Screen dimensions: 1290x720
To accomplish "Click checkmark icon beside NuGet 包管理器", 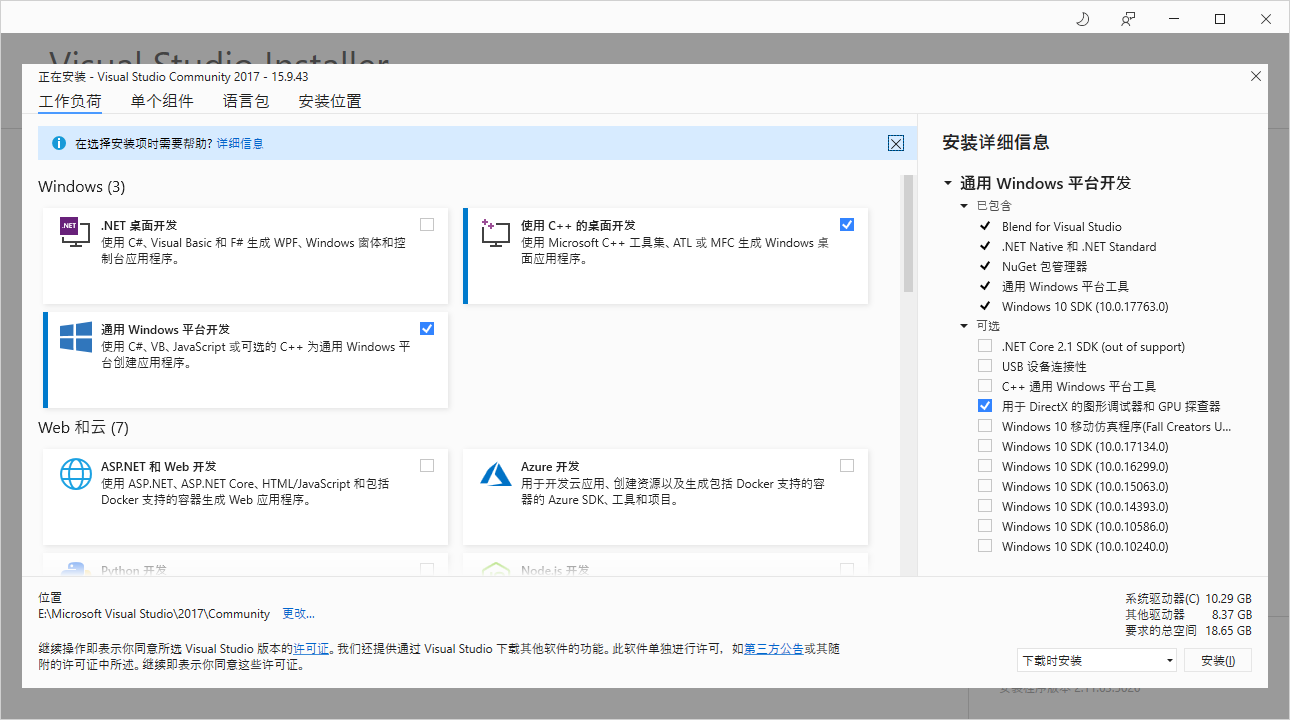I will (x=985, y=266).
